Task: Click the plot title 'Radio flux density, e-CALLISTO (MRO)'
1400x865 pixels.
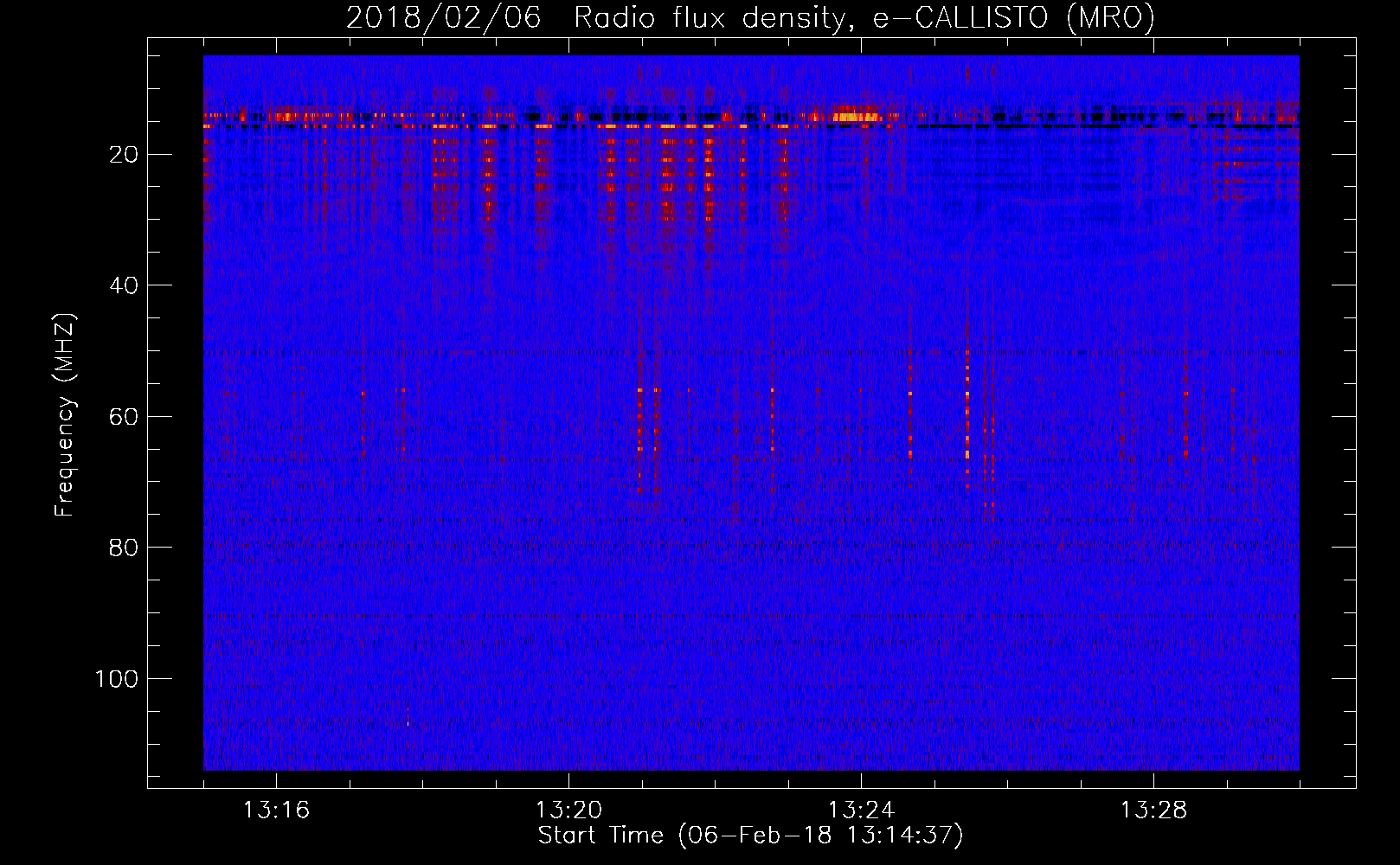Action: [x=864, y=18]
